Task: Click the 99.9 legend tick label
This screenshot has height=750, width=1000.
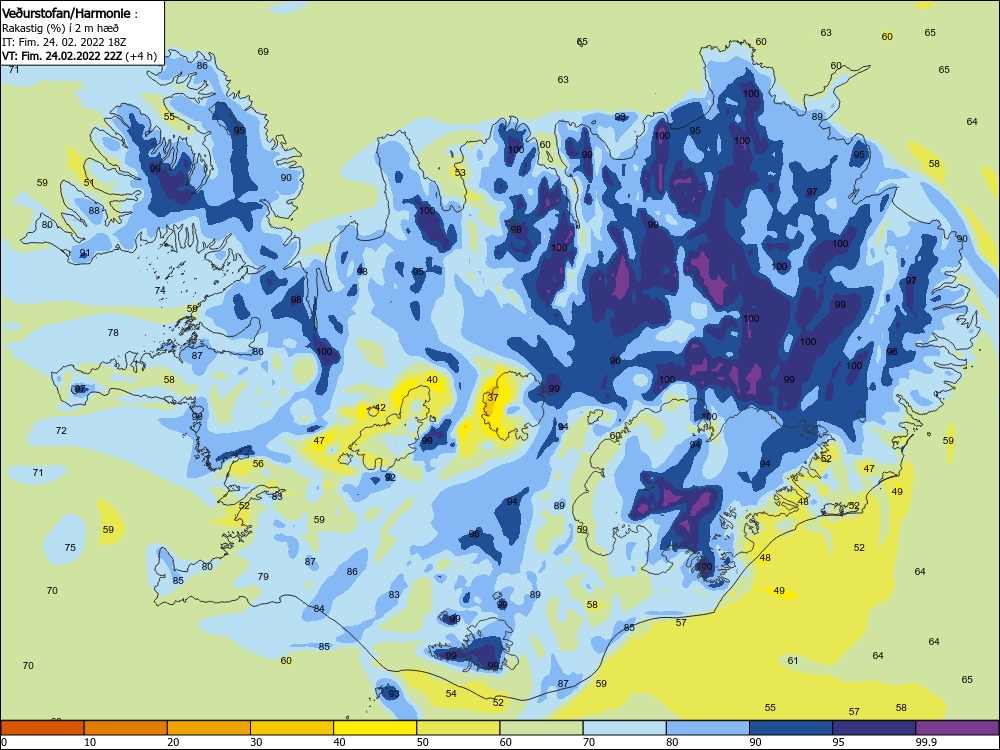Action: (x=927, y=742)
